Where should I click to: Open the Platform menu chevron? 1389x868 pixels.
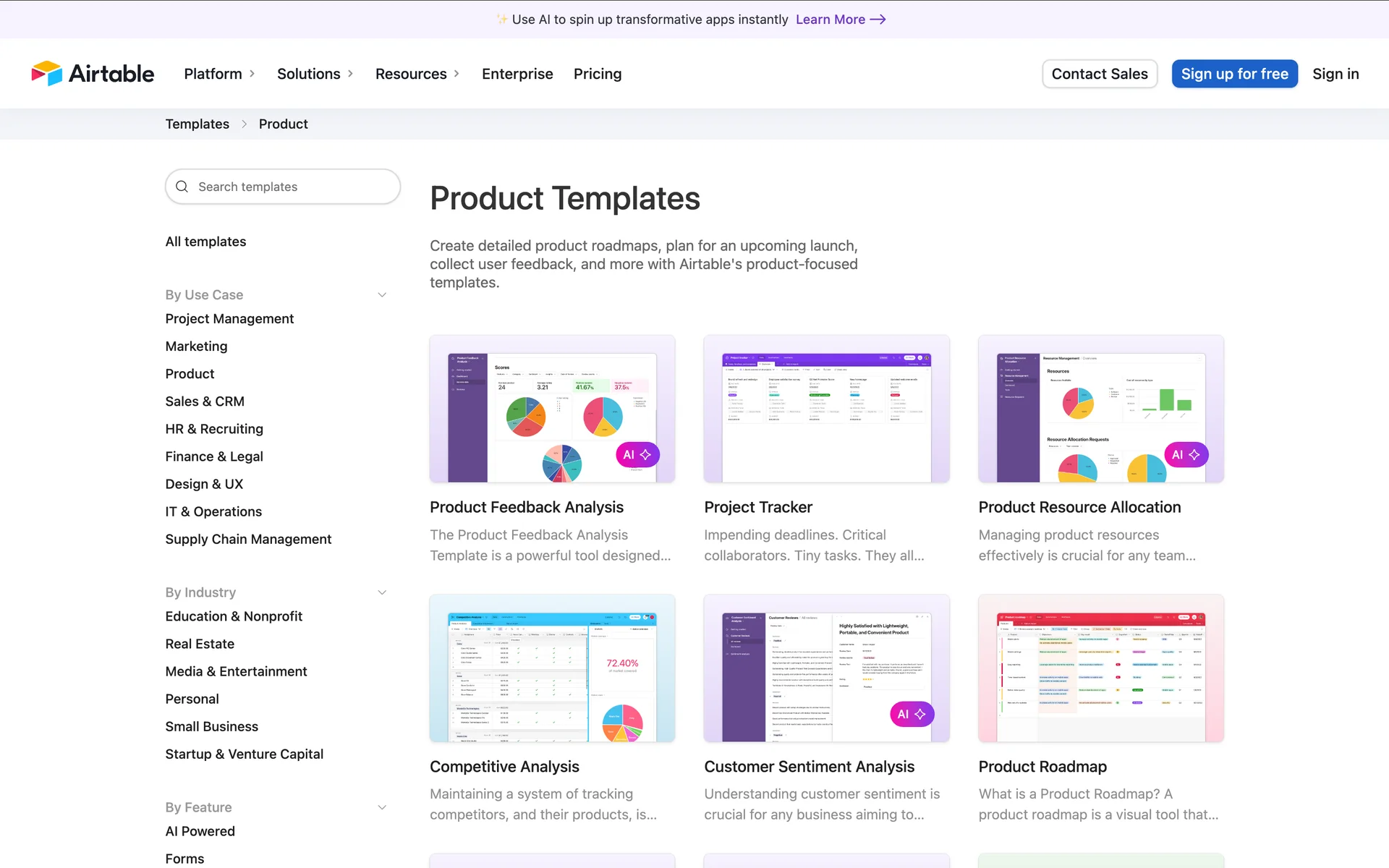(x=252, y=74)
